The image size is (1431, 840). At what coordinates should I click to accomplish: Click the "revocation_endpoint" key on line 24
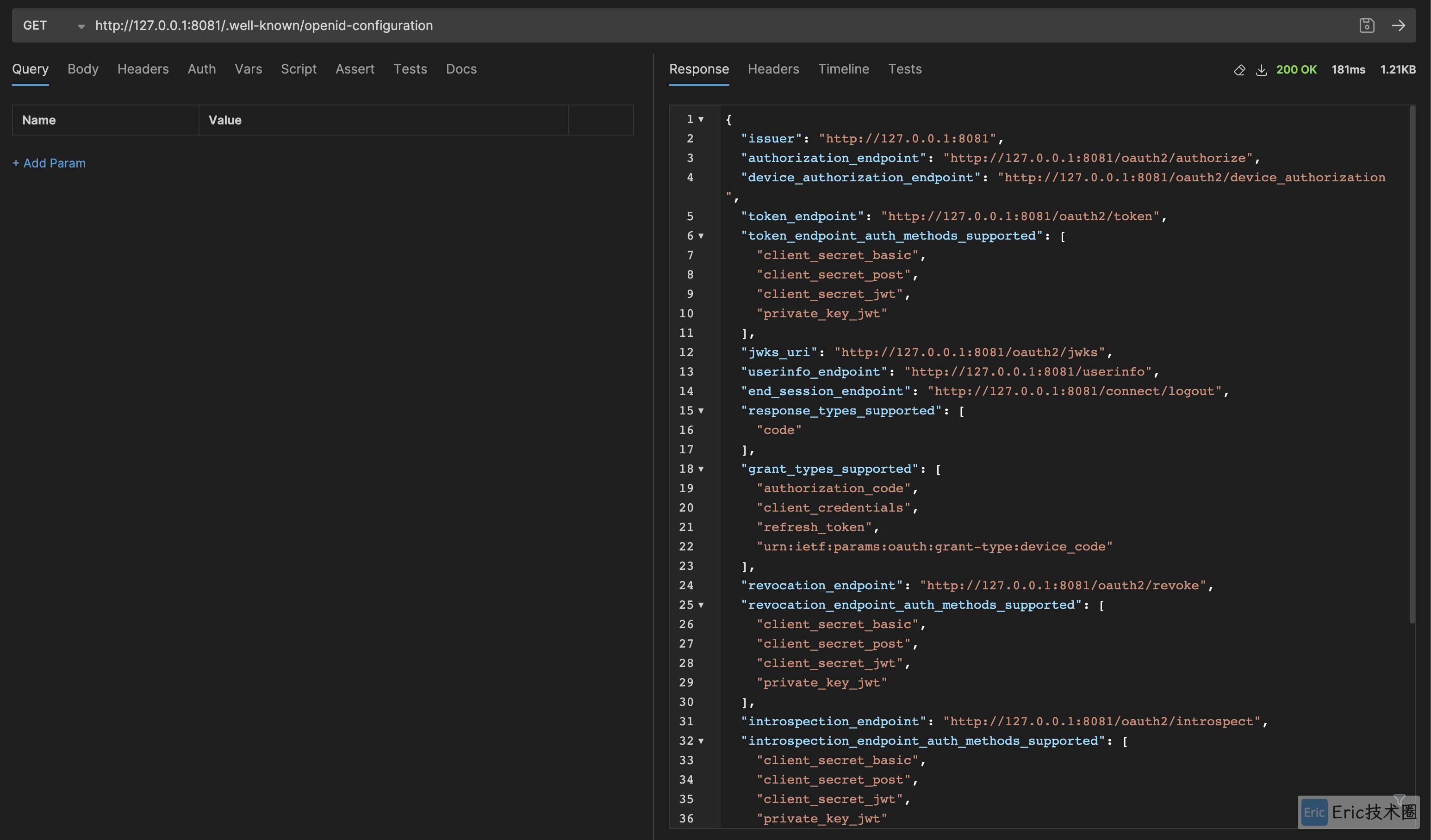tap(821, 586)
